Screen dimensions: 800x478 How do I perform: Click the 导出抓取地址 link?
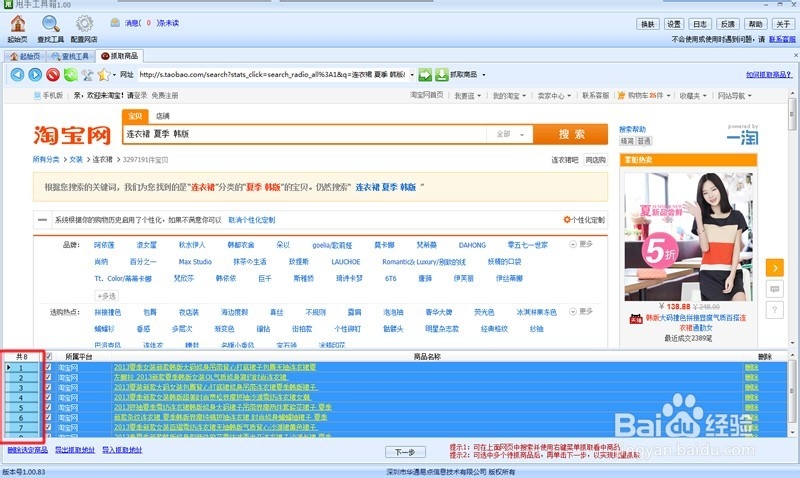(75, 450)
